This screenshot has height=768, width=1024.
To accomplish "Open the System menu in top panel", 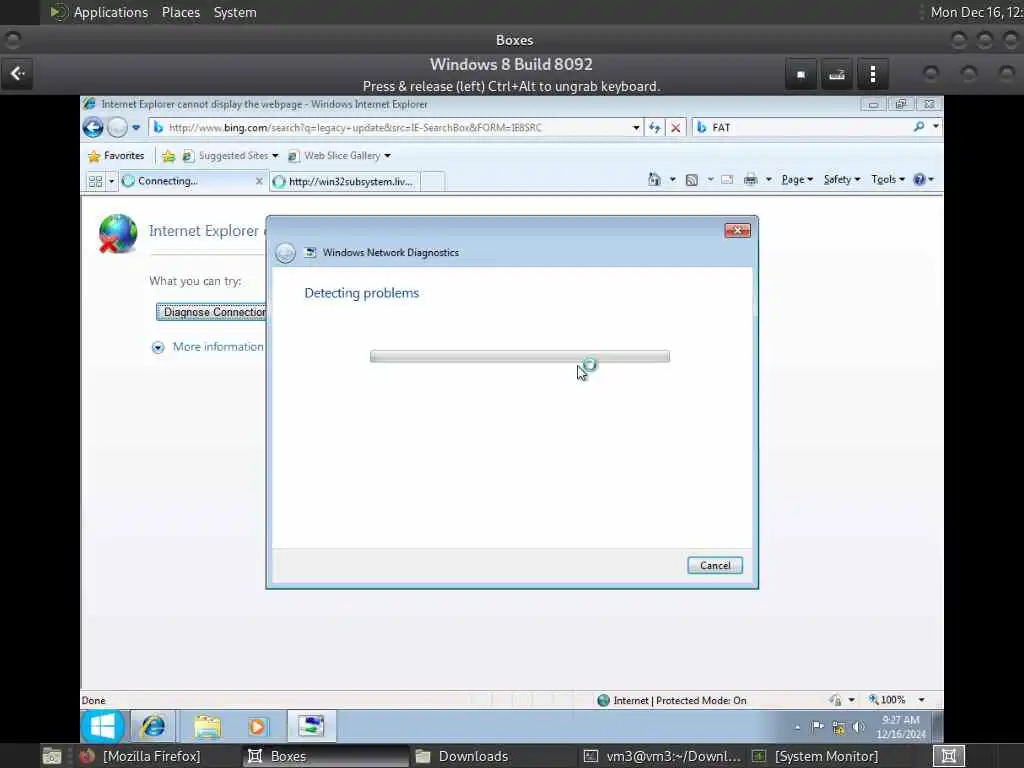I will (235, 12).
